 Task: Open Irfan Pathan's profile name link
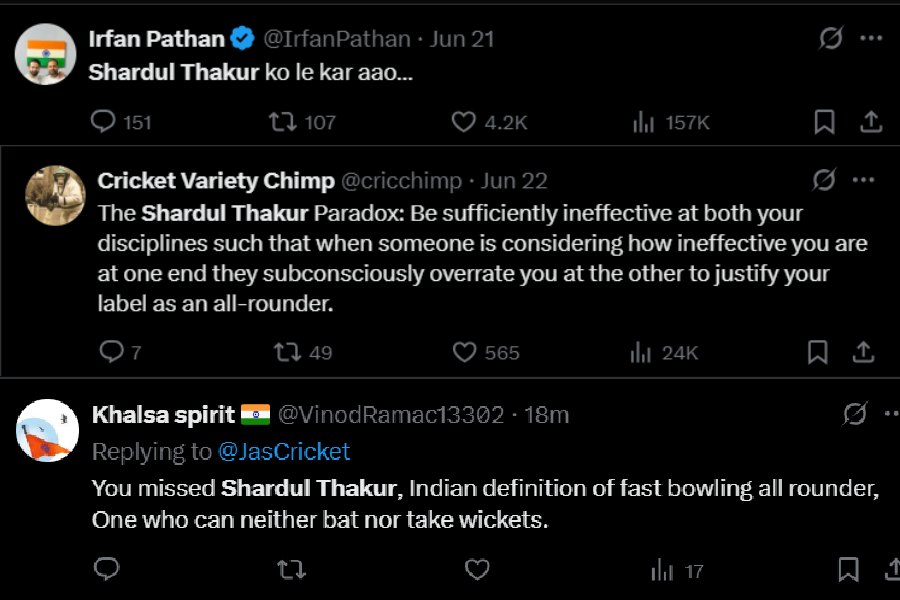[x=157, y=39]
